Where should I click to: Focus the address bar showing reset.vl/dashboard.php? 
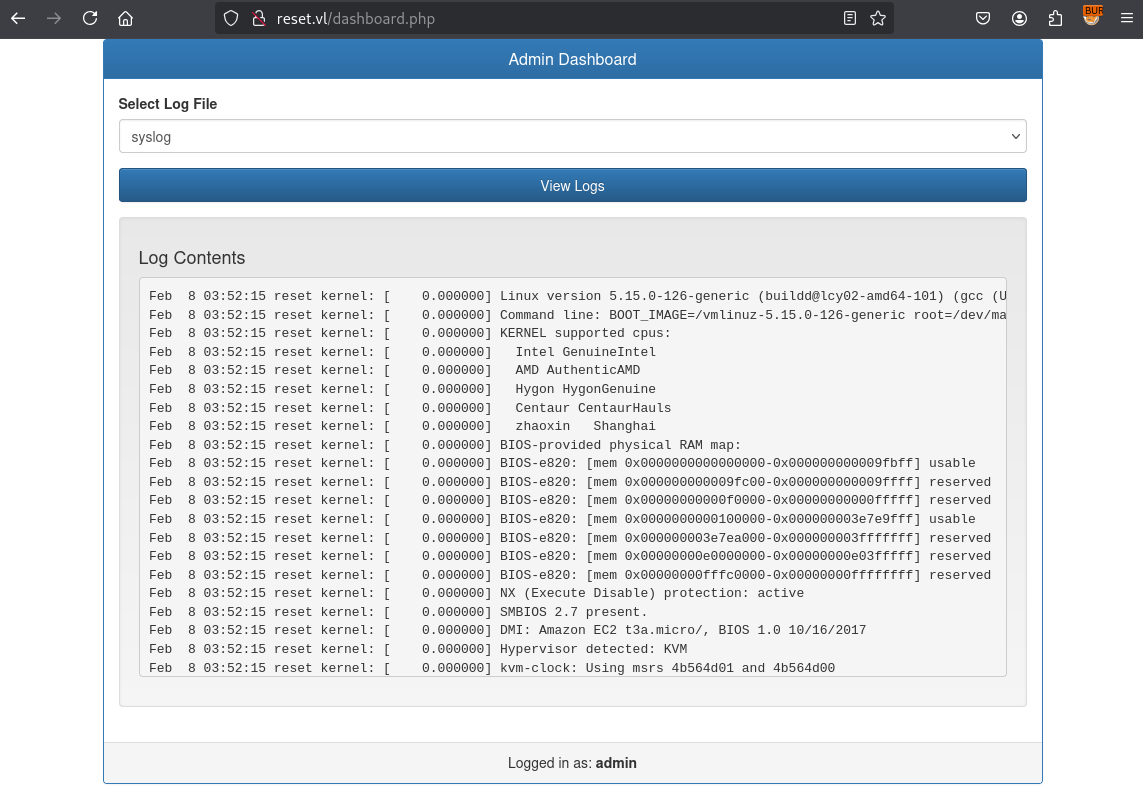pyautogui.click(x=554, y=18)
